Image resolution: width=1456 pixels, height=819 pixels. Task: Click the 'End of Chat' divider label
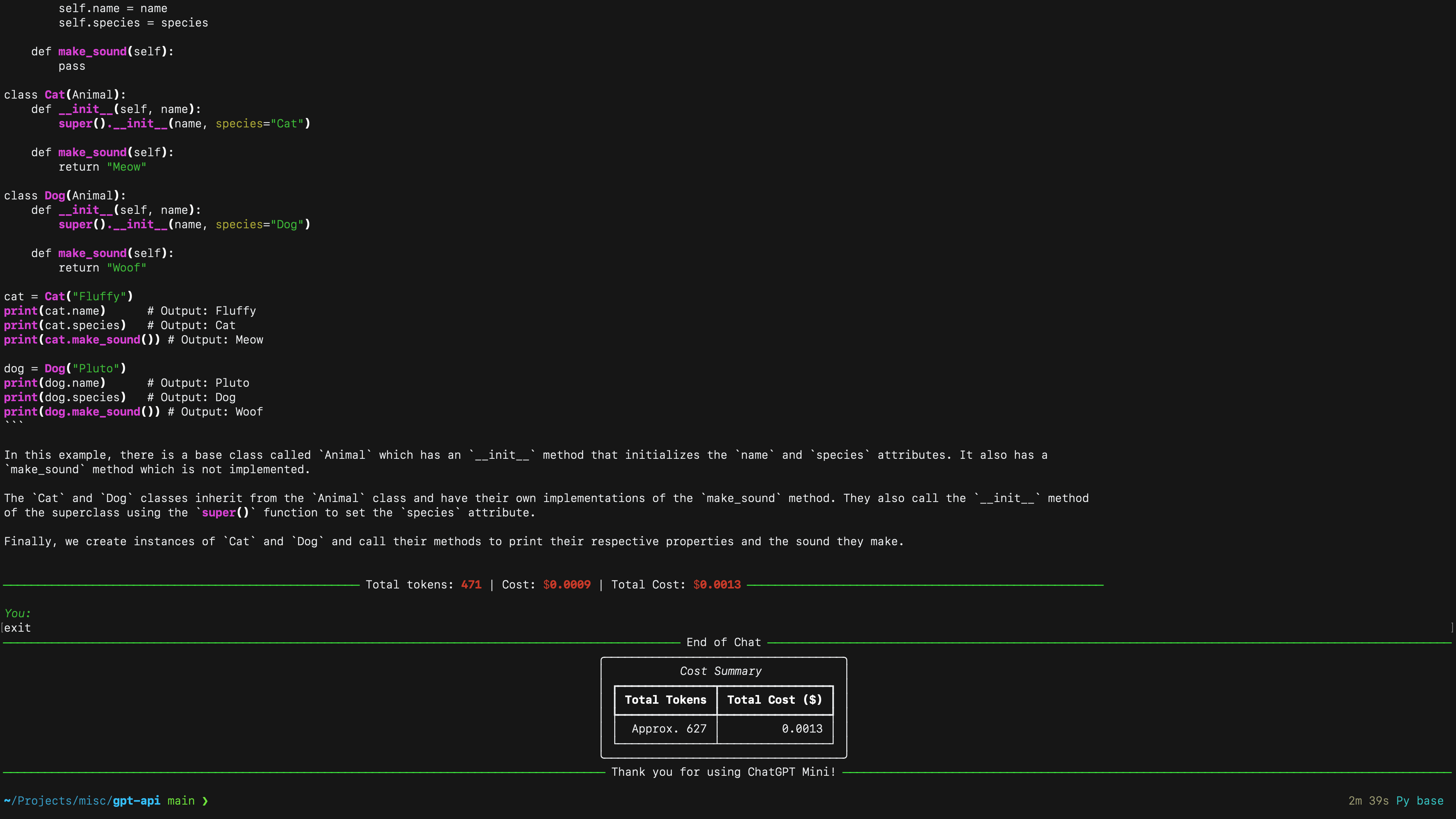(723, 642)
